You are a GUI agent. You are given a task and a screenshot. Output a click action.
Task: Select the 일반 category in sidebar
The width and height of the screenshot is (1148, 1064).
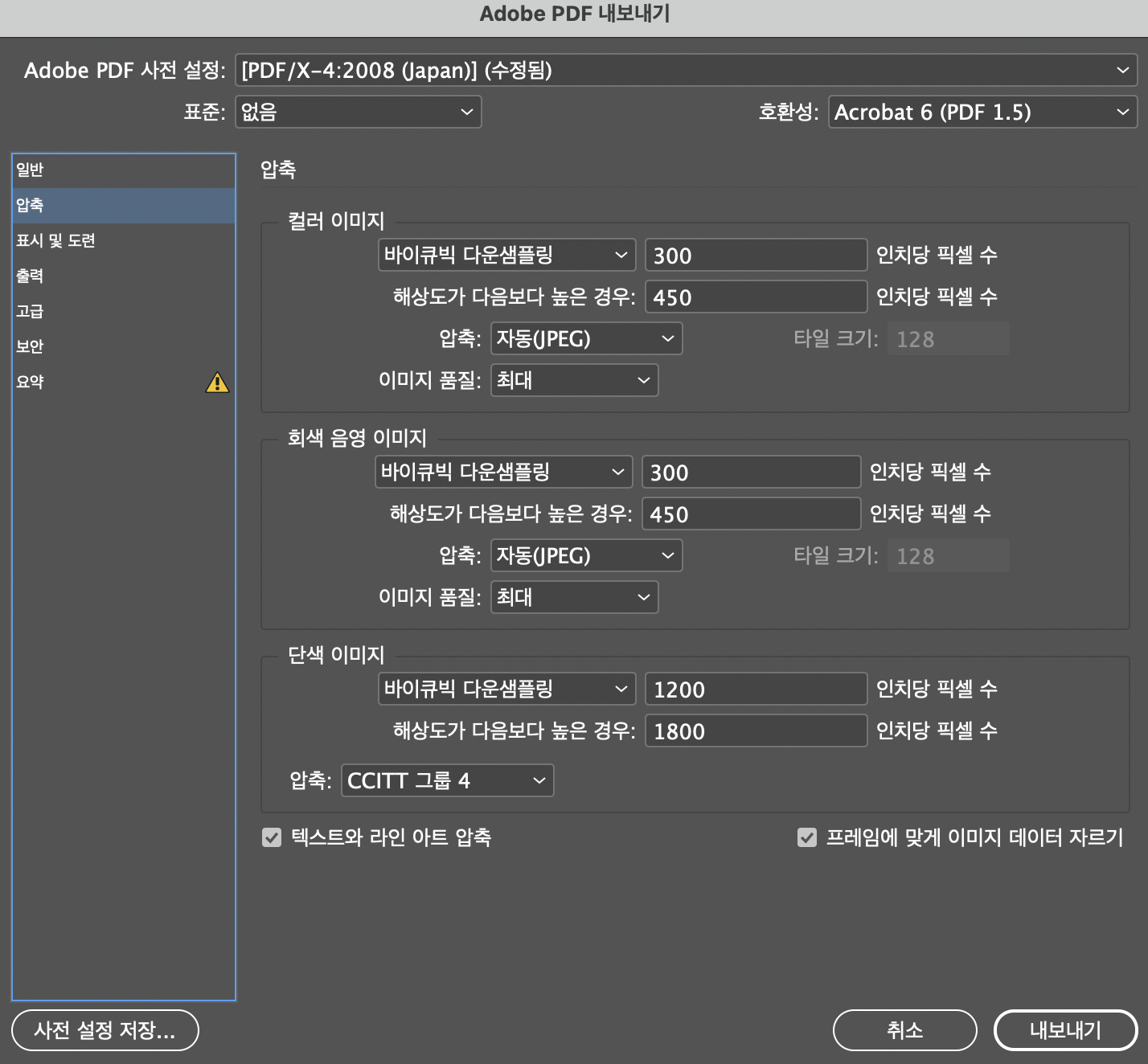(x=124, y=170)
